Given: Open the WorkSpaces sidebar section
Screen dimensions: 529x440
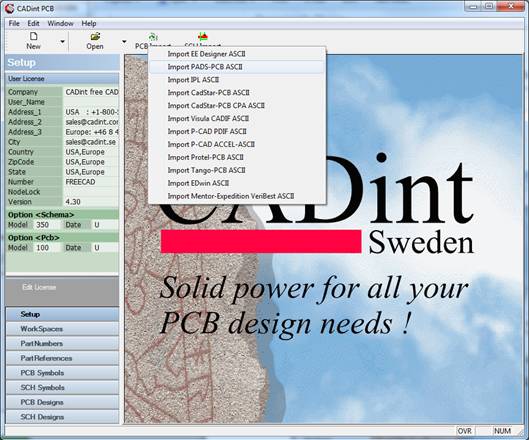Looking at the screenshot, I should click(62, 329).
